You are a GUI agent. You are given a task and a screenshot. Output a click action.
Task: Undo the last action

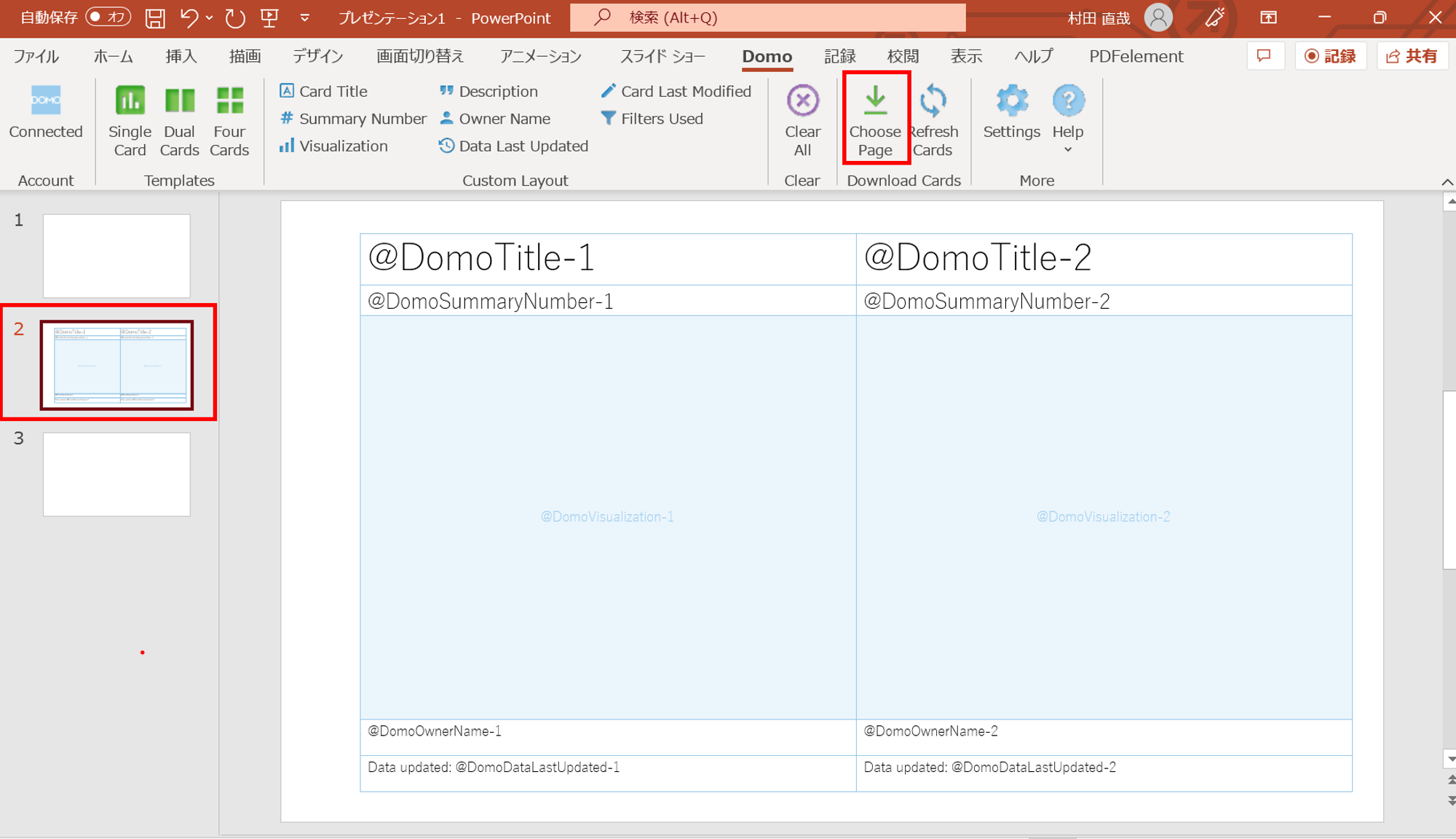point(188,17)
